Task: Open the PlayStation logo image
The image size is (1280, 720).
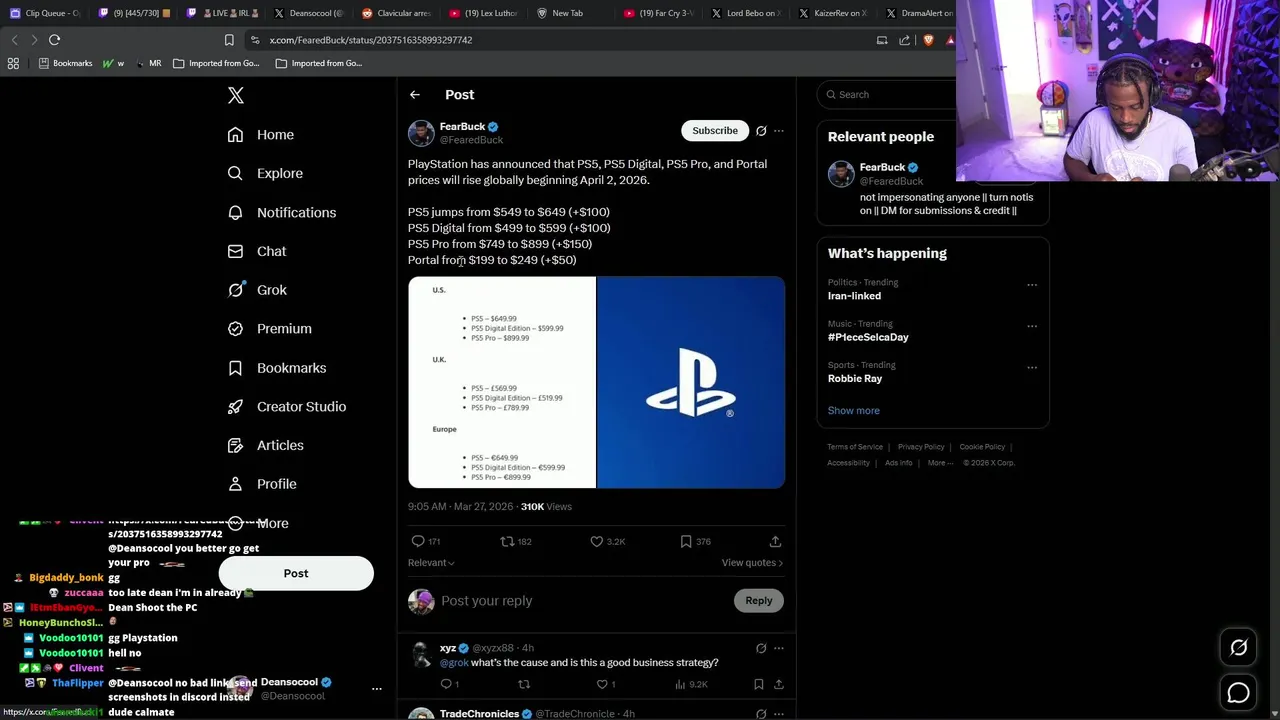Action: click(691, 383)
